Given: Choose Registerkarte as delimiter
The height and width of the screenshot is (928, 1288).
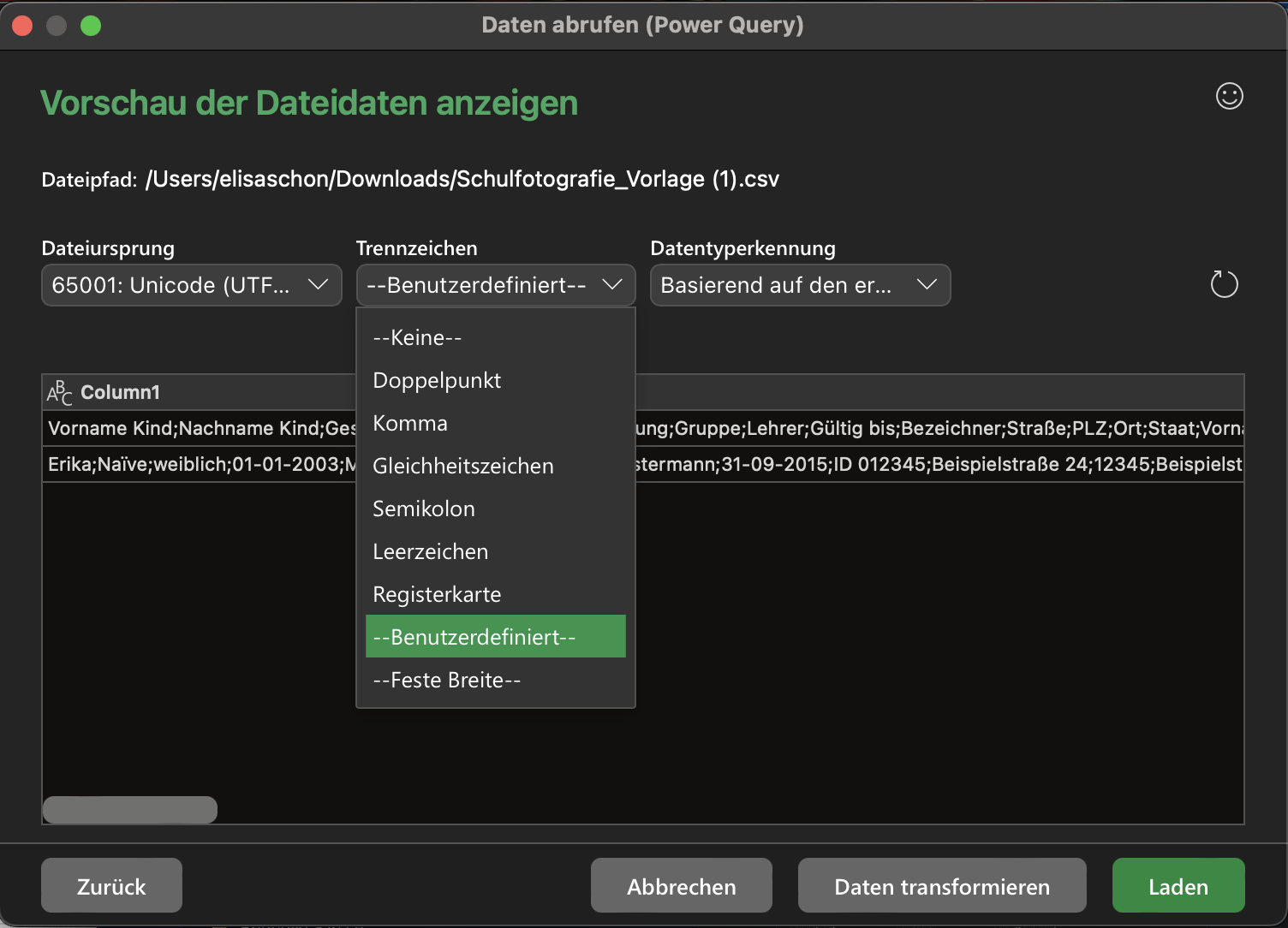Looking at the screenshot, I should point(496,594).
